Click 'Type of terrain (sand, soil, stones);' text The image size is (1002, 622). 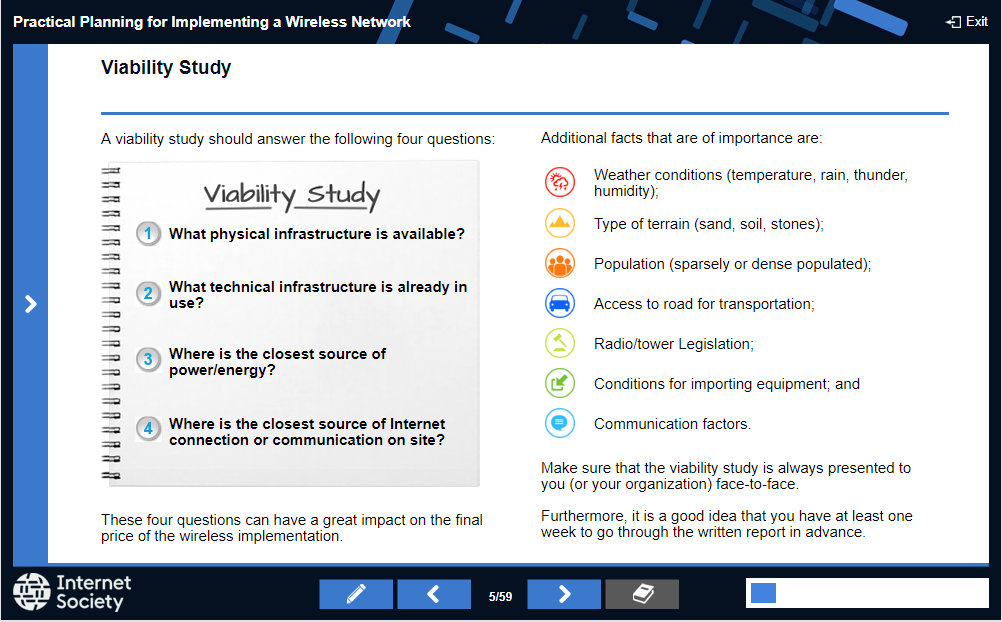coord(709,224)
